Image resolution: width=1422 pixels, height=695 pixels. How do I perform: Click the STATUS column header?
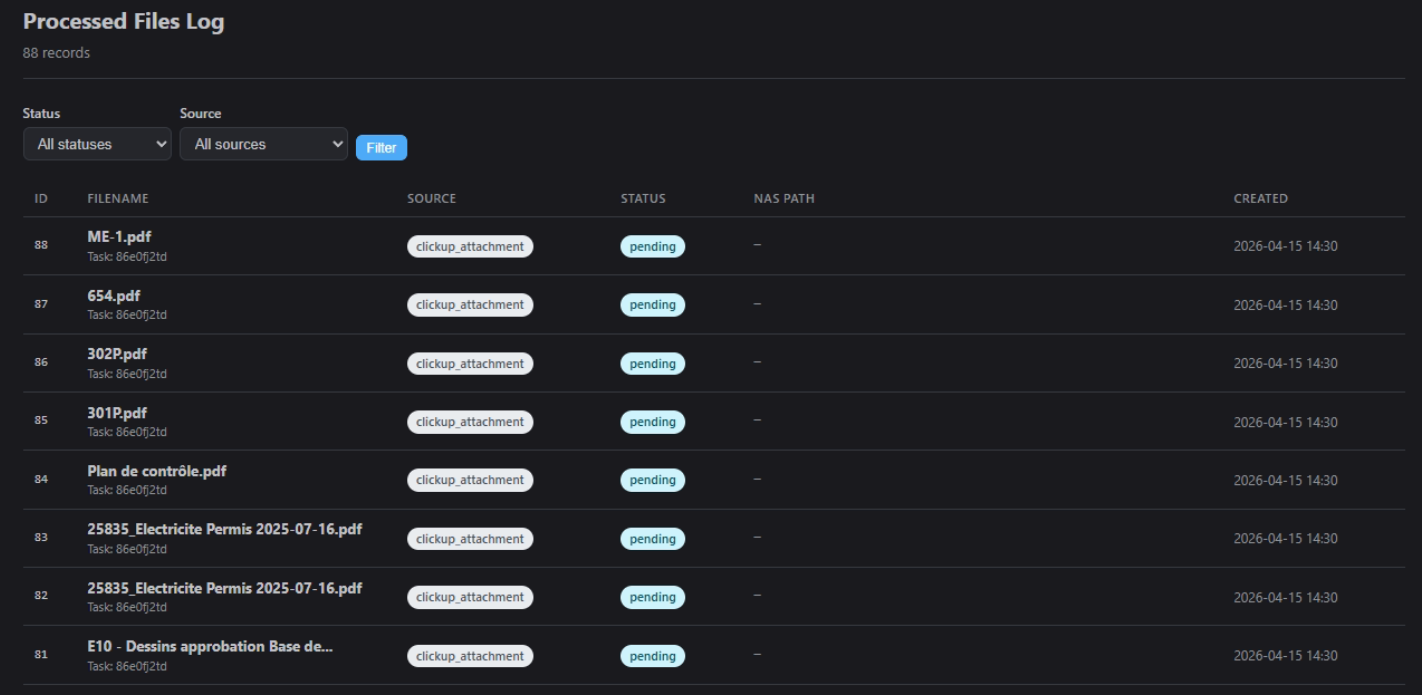coord(643,199)
